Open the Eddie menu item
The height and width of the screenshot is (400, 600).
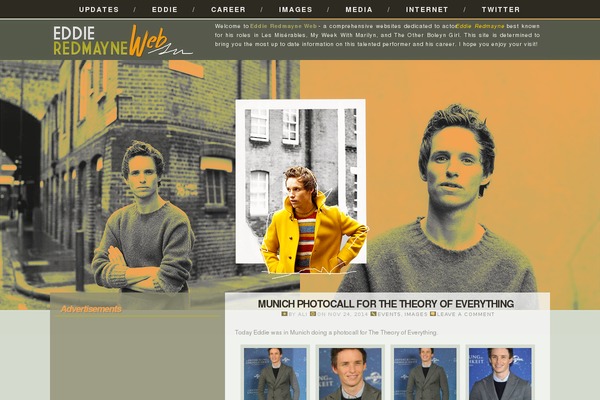(x=165, y=10)
